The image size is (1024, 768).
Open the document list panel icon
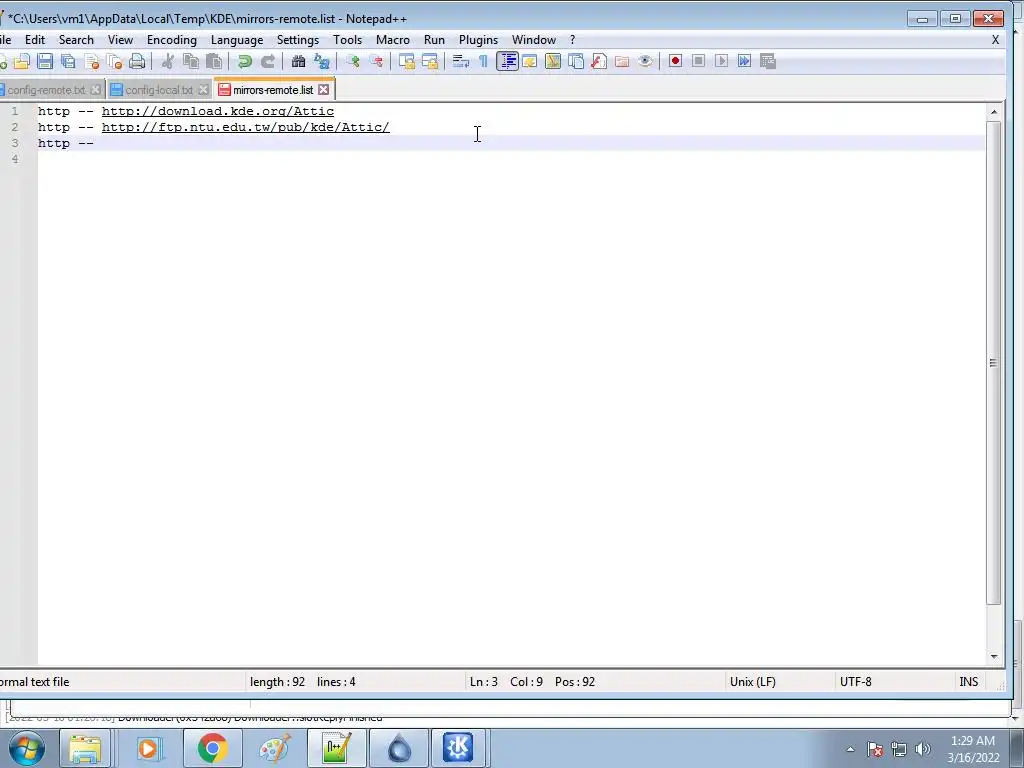[x=575, y=61]
